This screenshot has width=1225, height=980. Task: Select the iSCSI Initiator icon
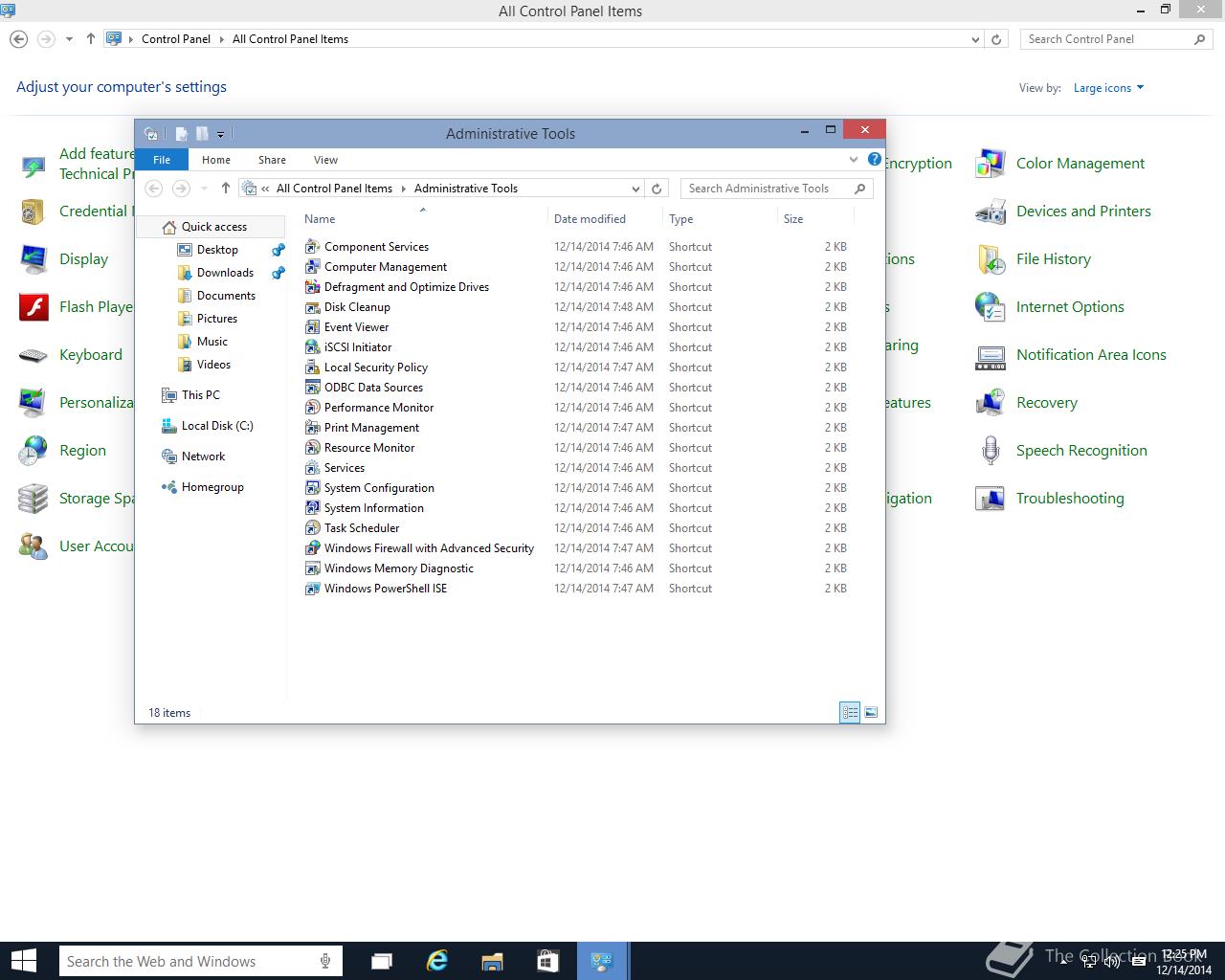[312, 347]
